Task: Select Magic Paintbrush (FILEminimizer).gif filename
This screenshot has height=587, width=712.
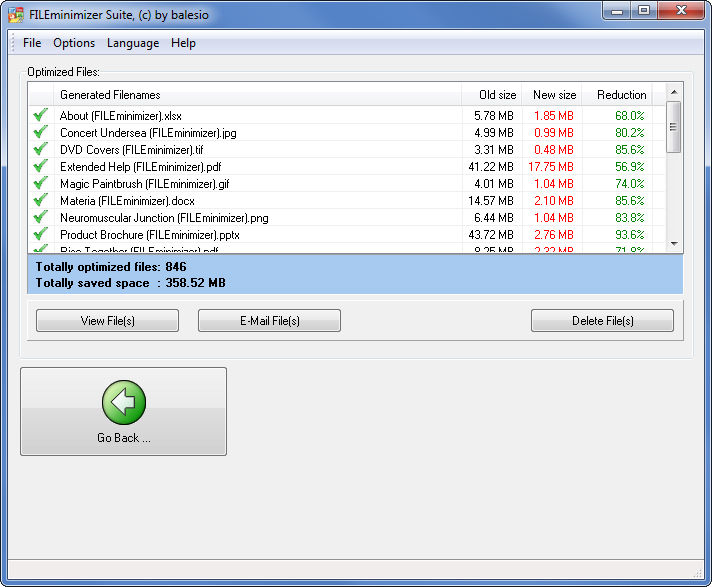Action: click(x=145, y=184)
